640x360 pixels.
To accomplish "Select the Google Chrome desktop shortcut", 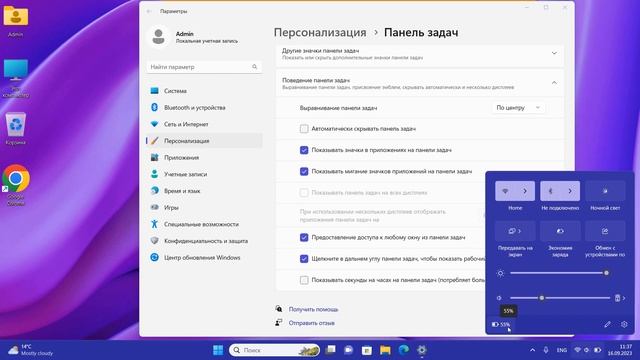I will click(16, 185).
